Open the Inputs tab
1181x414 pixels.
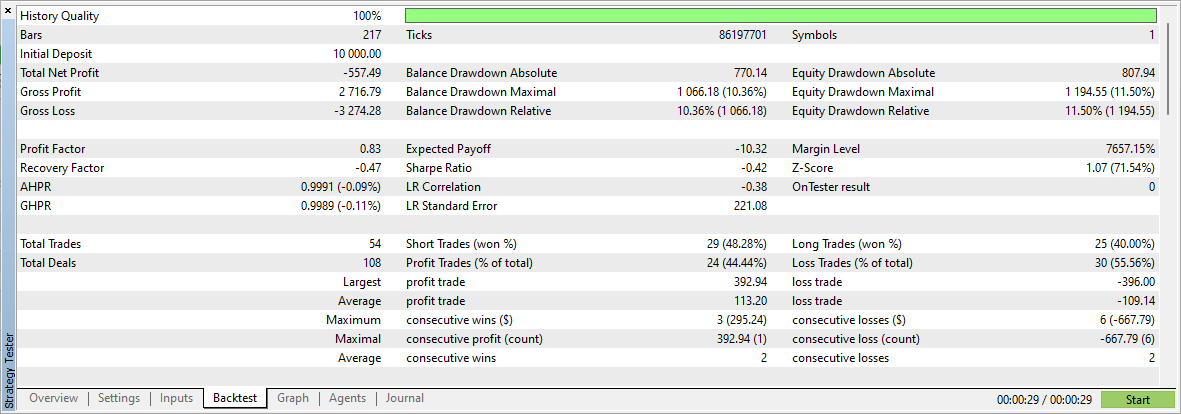177,398
